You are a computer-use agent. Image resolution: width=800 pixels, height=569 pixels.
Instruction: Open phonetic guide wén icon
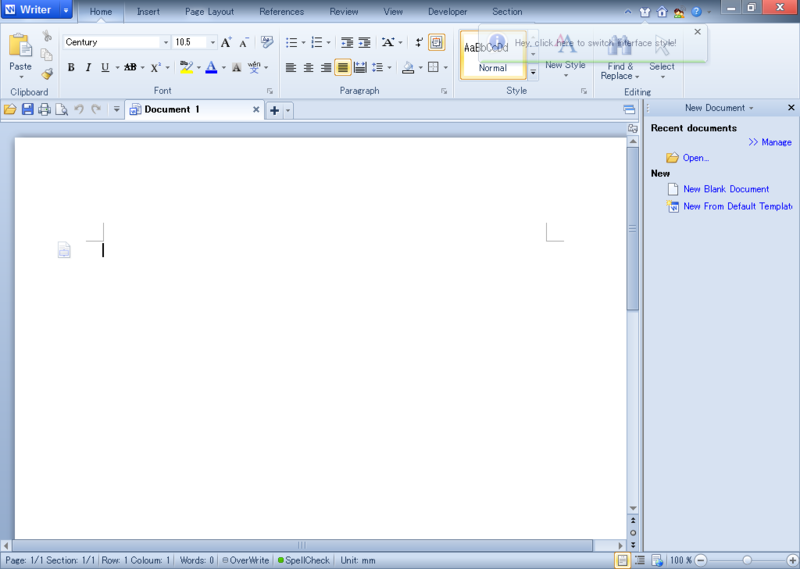pyautogui.click(x=254, y=67)
